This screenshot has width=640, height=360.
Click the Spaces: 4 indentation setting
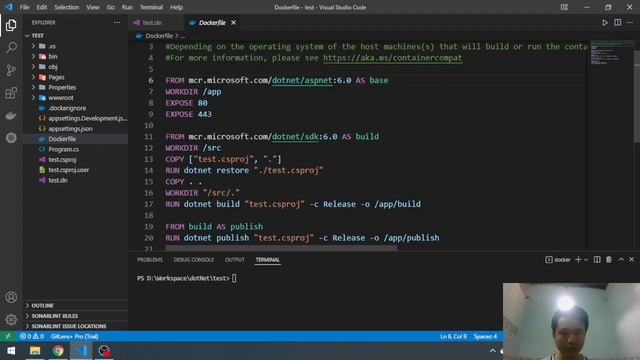485,336
